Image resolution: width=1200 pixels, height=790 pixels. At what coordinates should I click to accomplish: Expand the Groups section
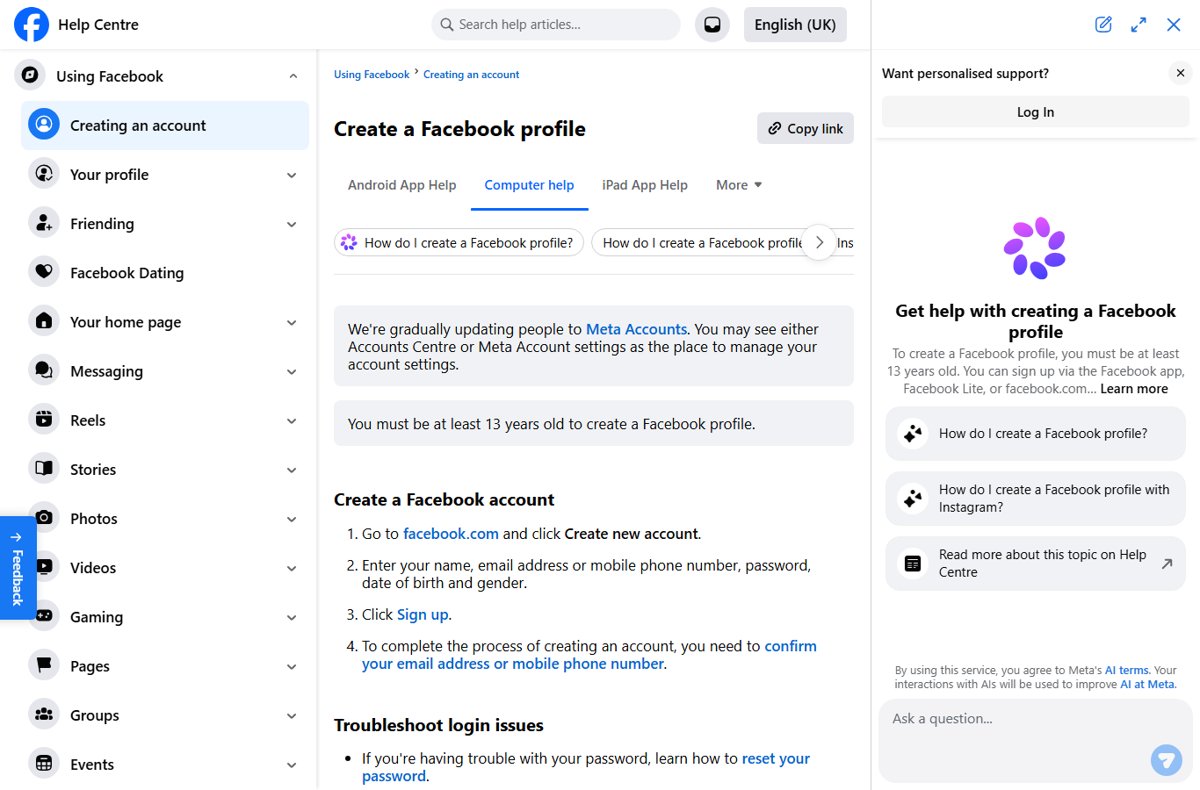point(291,716)
